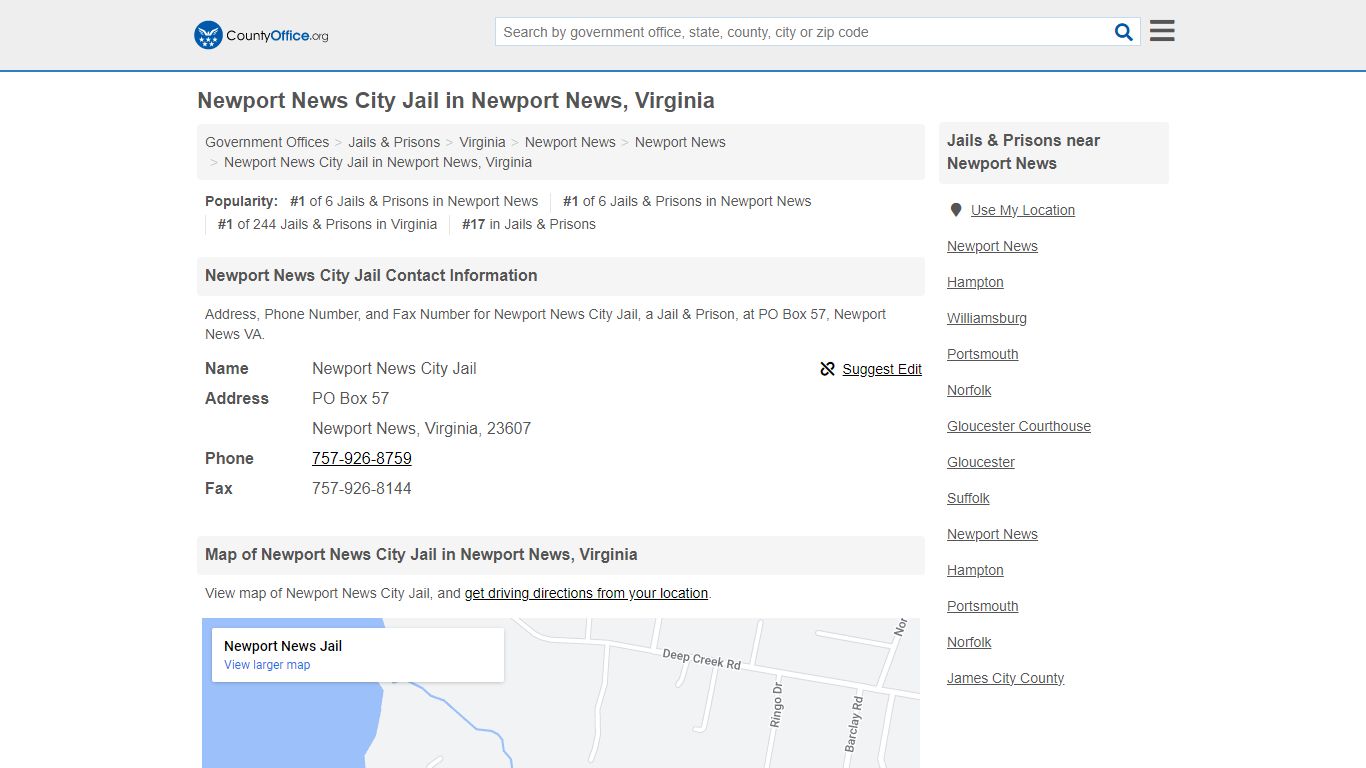The image size is (1366, 768).
Task: Open the CountyOffice.org logo home link
Action: tap(261, 35)
